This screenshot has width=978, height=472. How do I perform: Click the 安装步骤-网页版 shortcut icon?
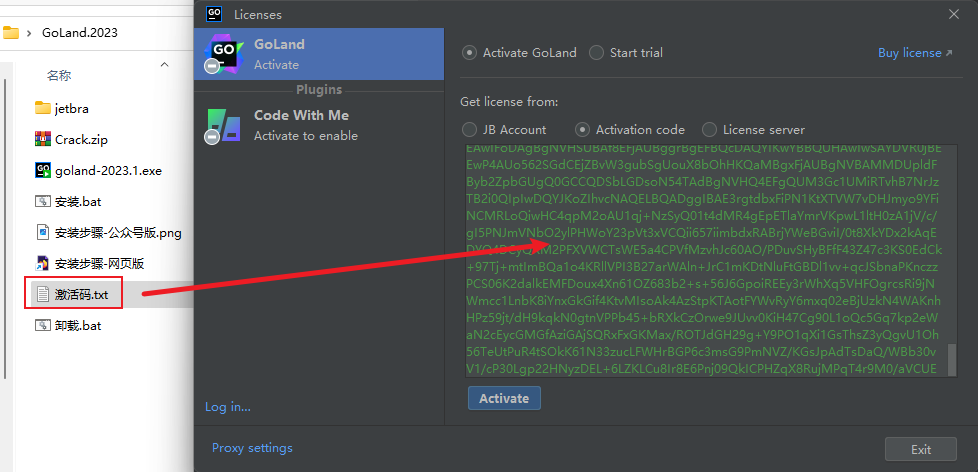click(x=42, y=263)
